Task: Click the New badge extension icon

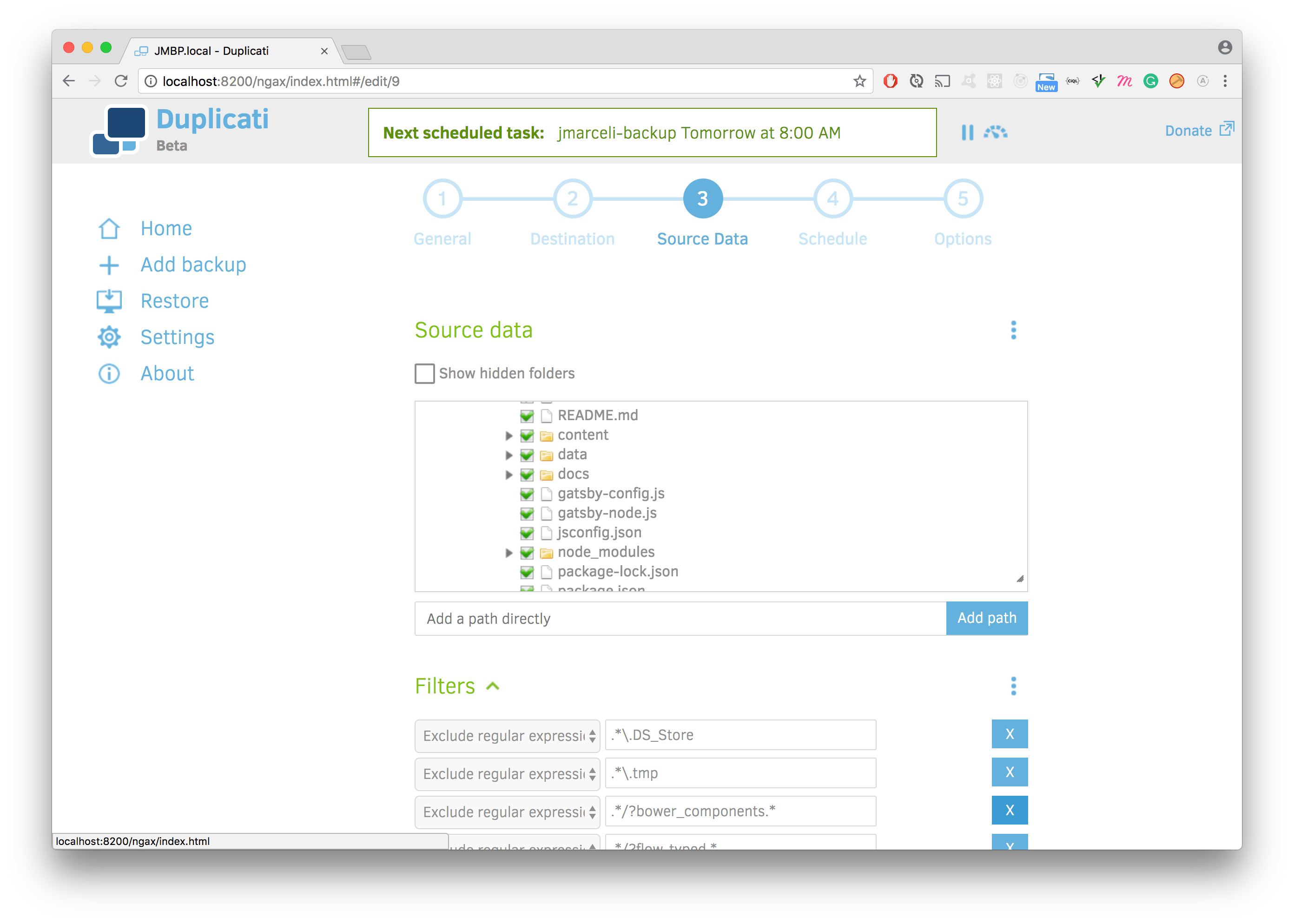Action: (1046, 83)
